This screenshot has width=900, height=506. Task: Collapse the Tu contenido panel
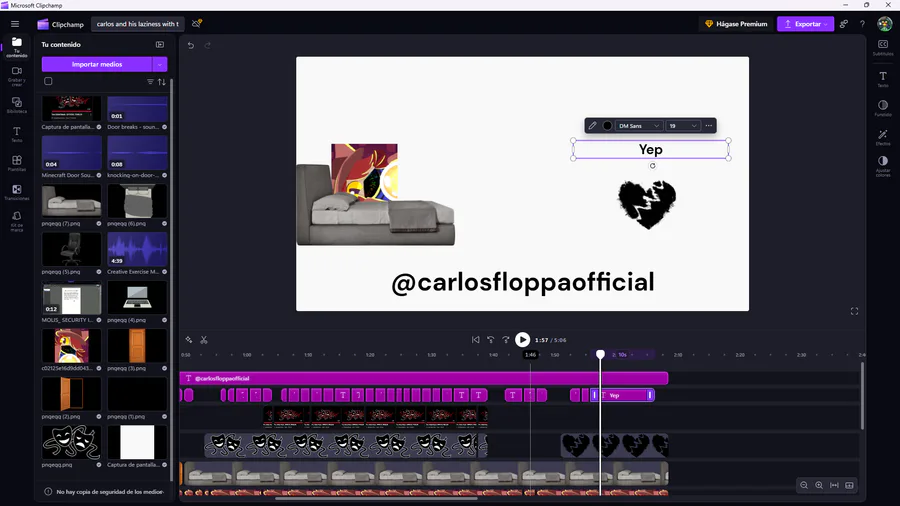(160, 44)
